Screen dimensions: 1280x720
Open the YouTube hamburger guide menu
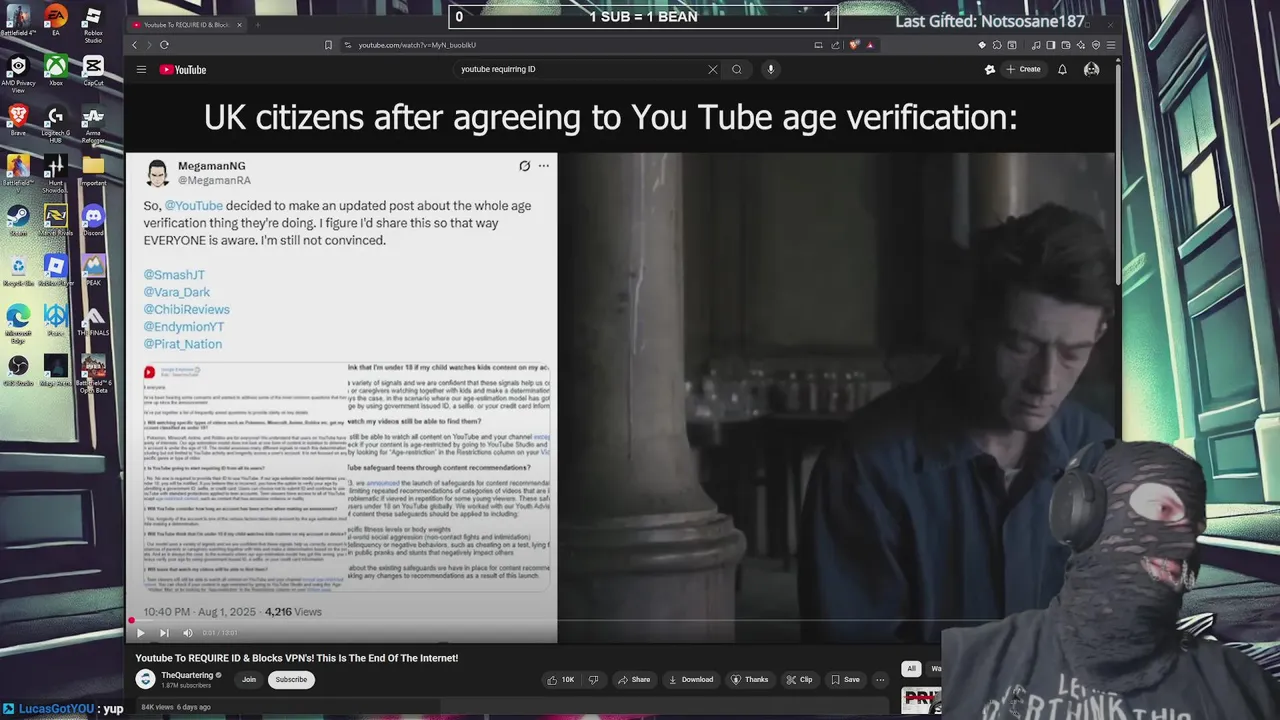click(x=141, y=69)
